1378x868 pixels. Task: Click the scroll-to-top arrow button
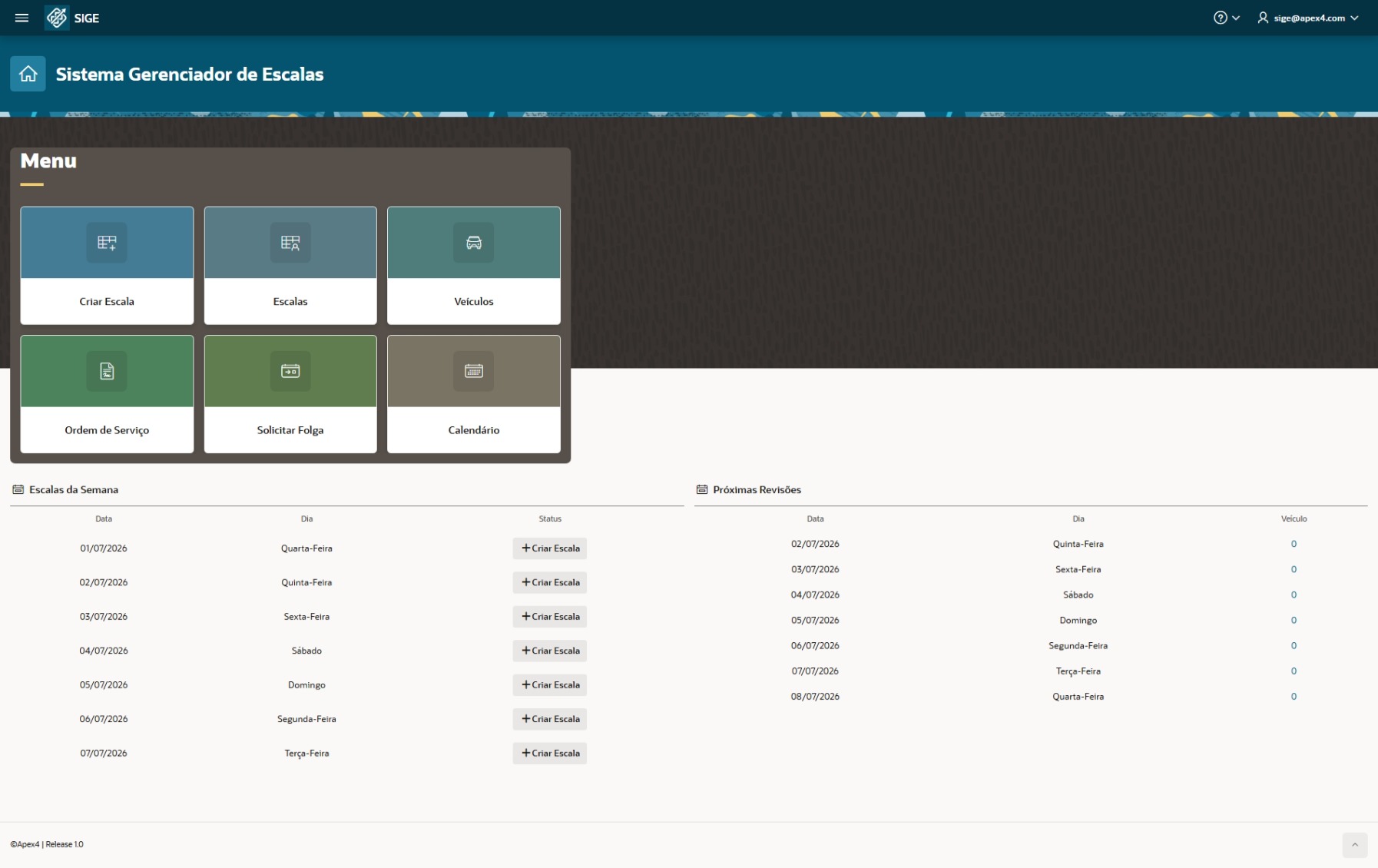pyautogui.click(x=1355, y=845)
